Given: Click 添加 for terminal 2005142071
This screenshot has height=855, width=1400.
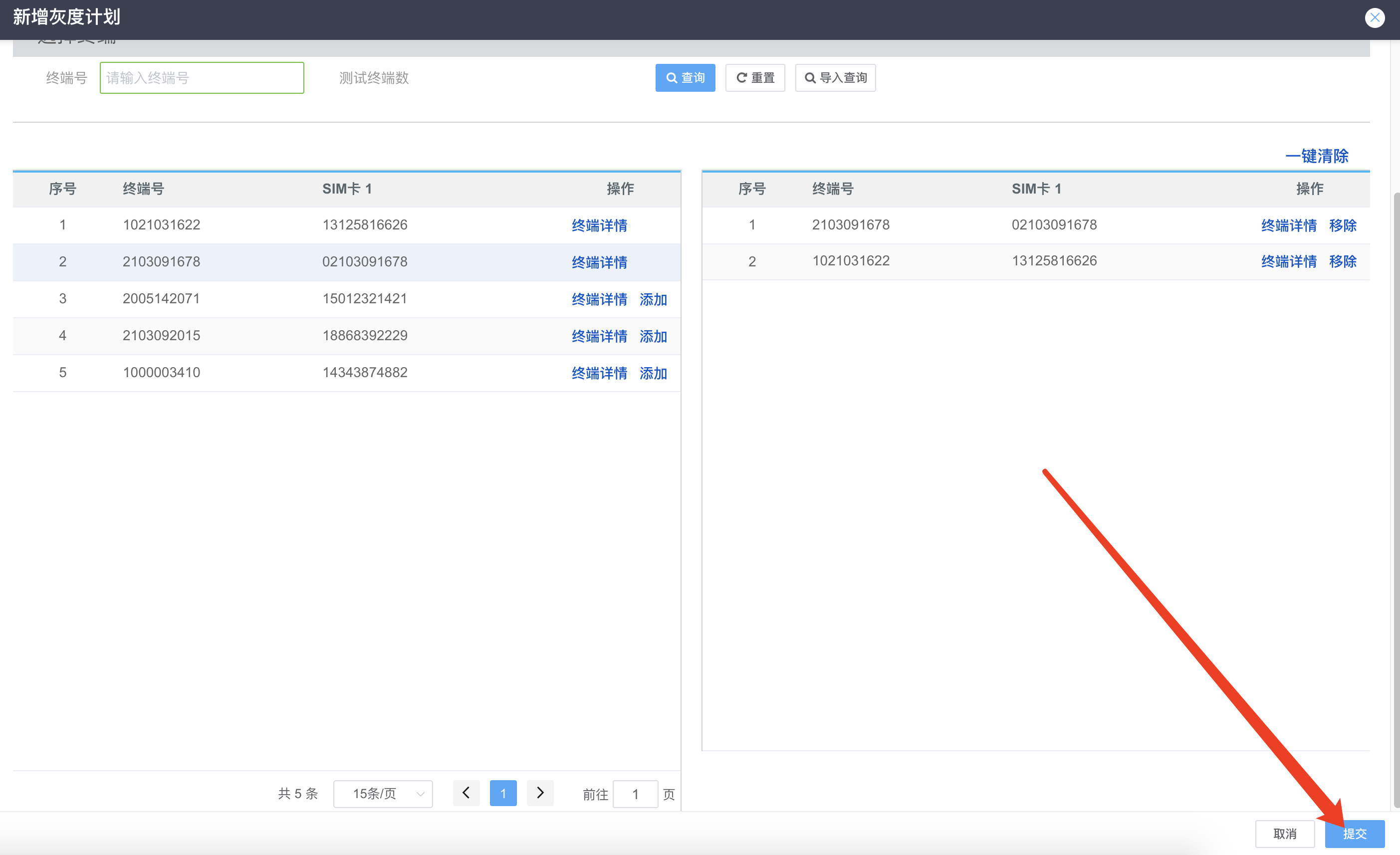Looking at the screenshot, I should click(653, 299).
